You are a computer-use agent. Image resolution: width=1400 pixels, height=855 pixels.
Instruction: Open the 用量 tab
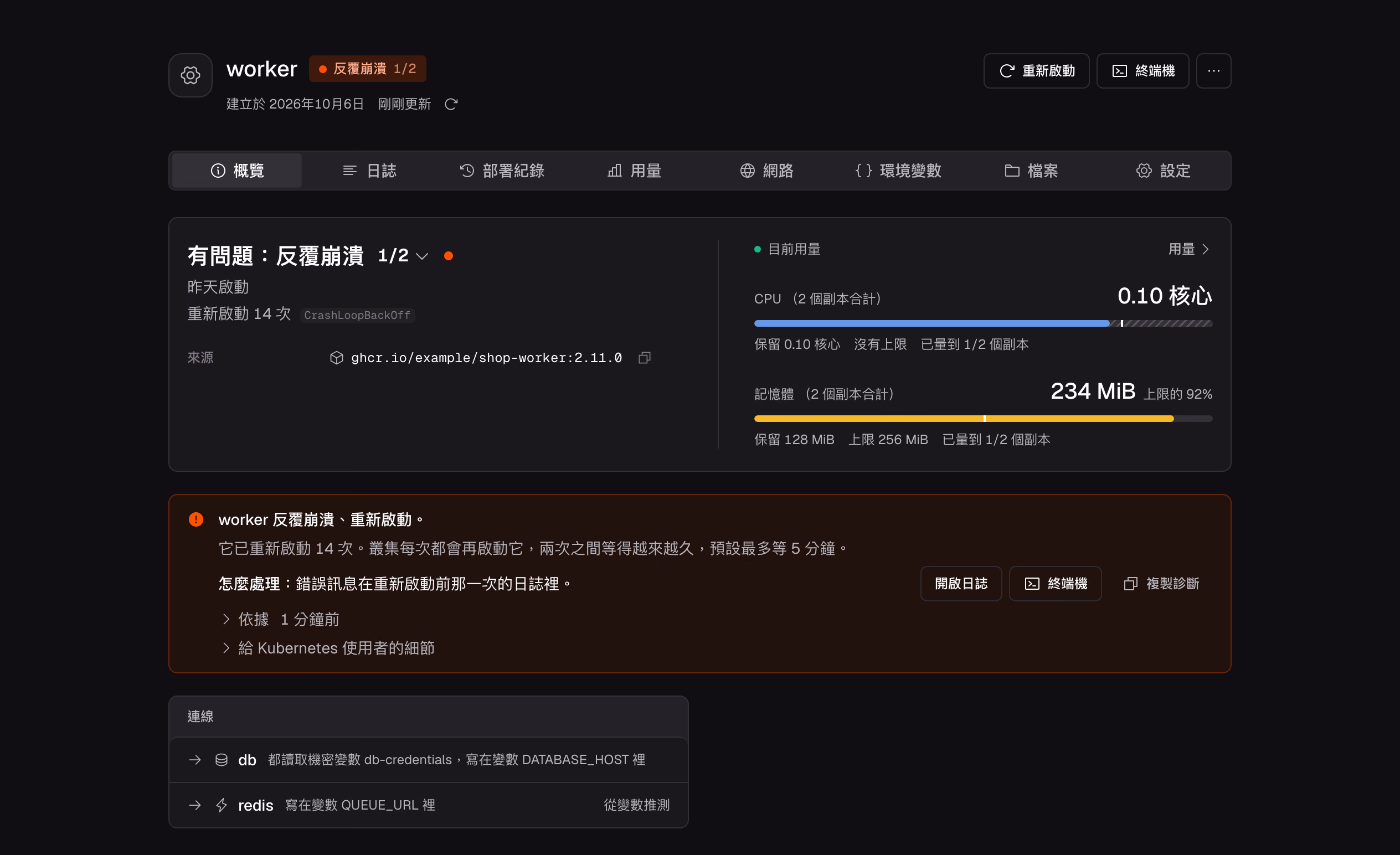coord(634,171)
